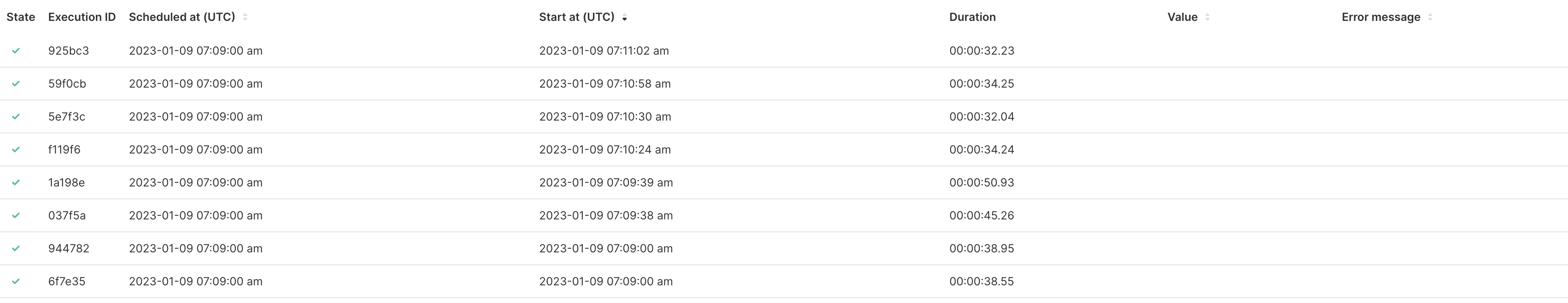Click the success checkmark for execution 925bc3
Image resolution: width=1568 pixels, height=303 pixels.
(16, 51)
